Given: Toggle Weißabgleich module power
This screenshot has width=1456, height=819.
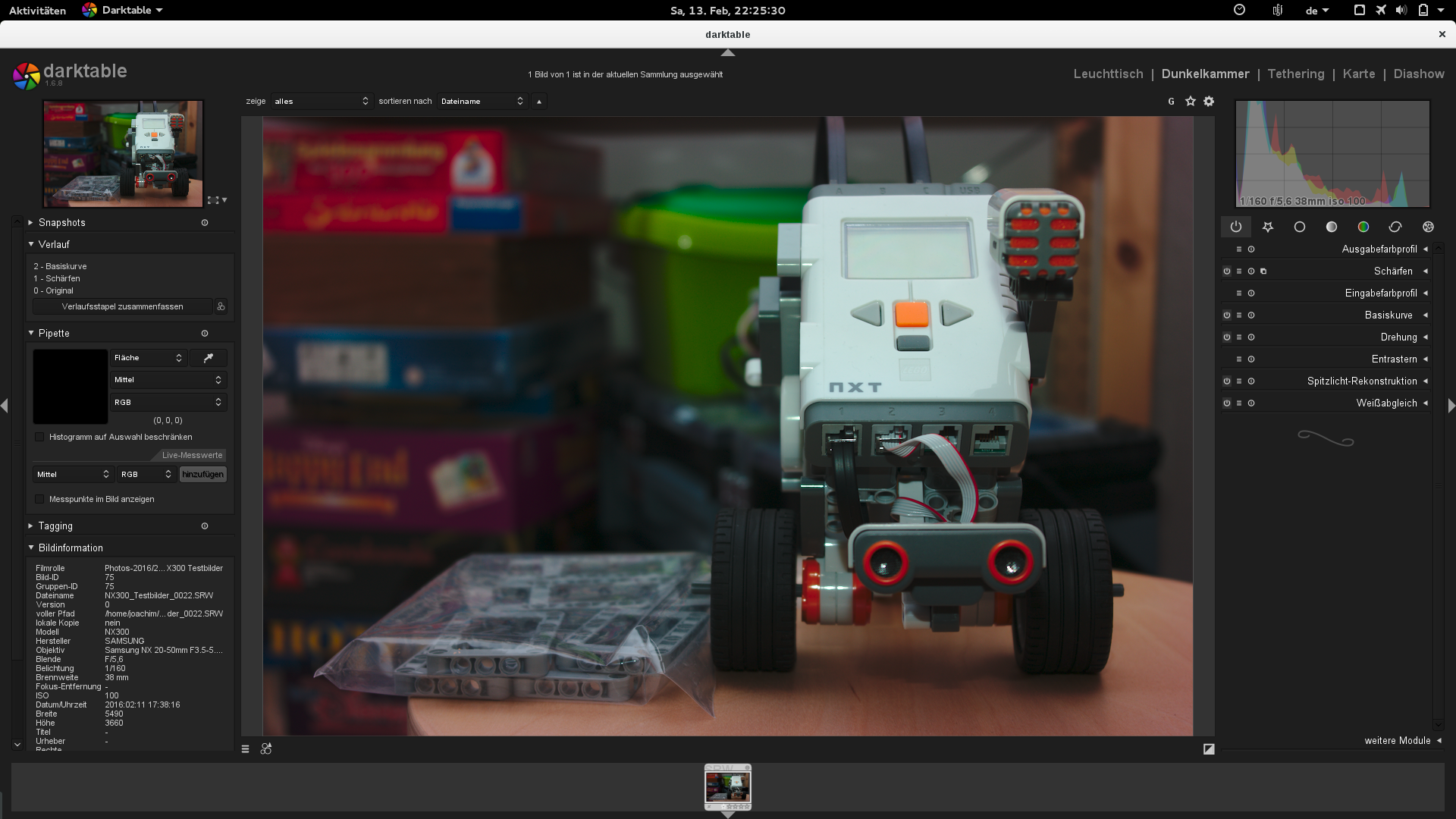Looking at the screenshot, I should pyautogui.click(x=1227, y=403).
